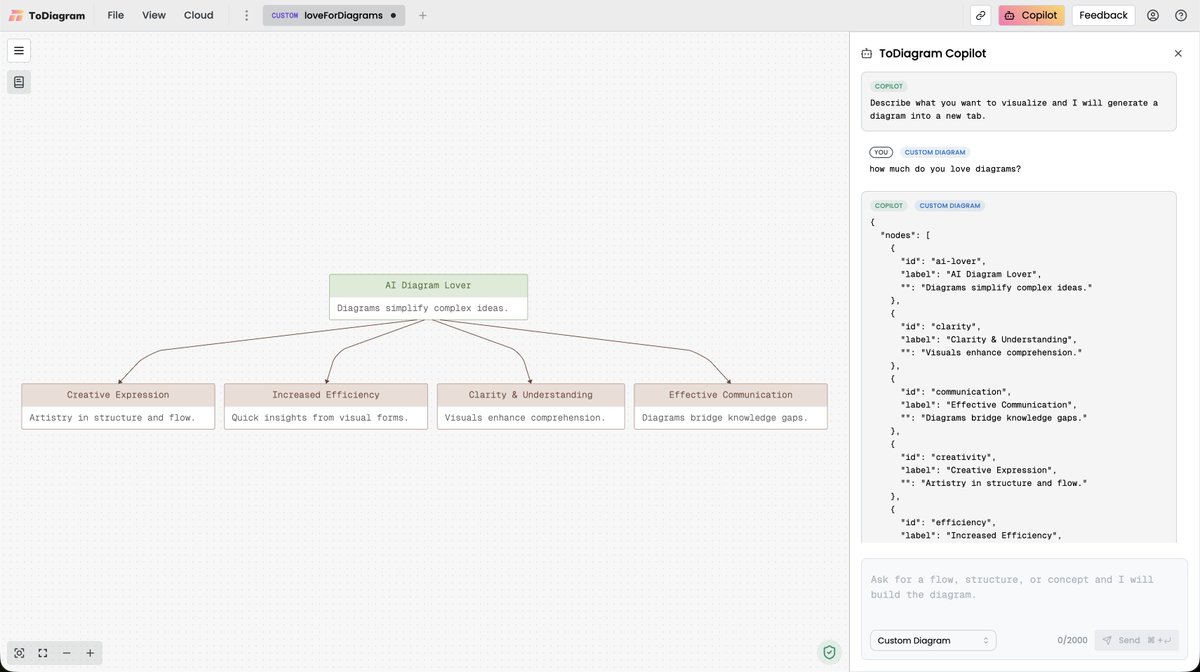Click JSON line "id": "ai-lover"
The image size is (1200, 672).
click(x=943, y=261)
